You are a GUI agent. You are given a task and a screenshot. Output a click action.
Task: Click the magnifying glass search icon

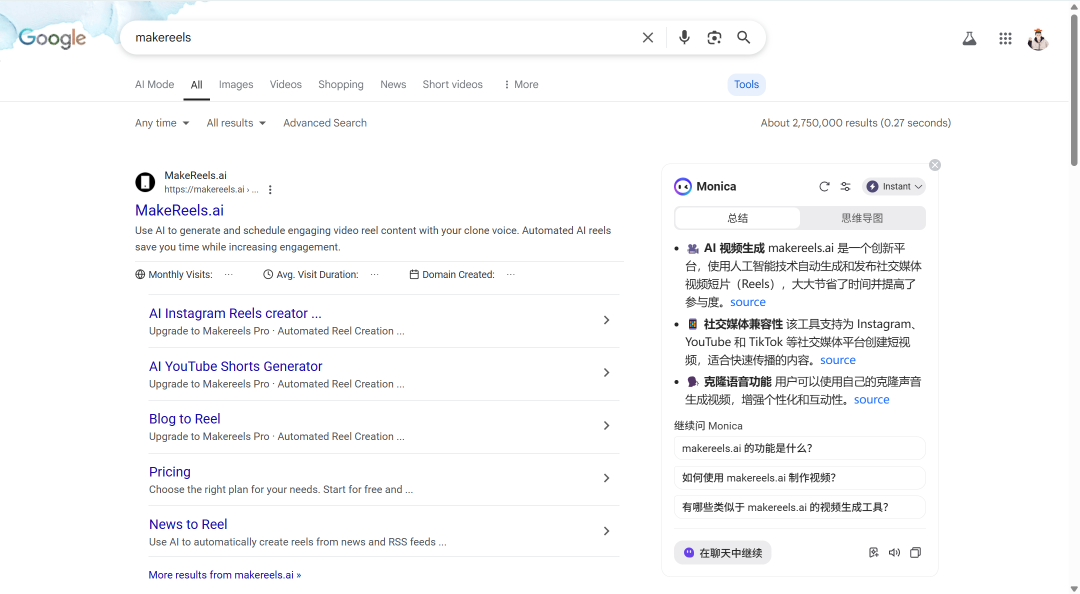click(x=744, y=37)
